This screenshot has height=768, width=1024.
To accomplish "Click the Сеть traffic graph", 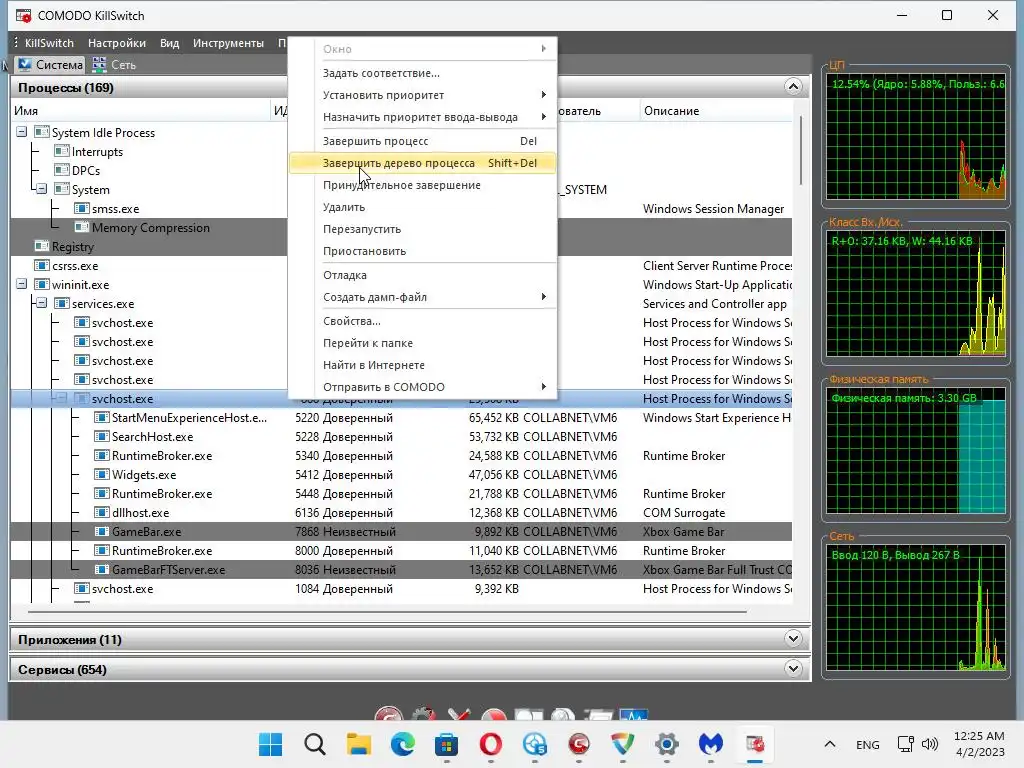I will pyautogui.click(x=916, y=607).
